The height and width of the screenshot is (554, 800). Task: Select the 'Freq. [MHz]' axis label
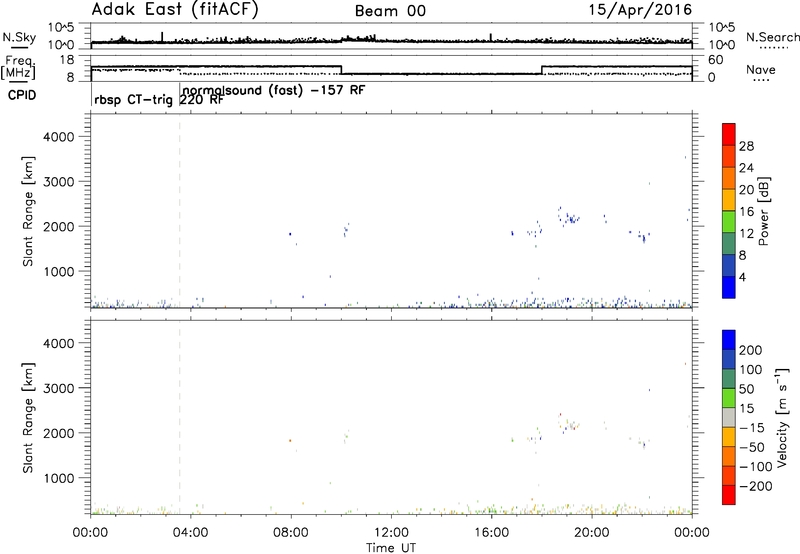(18, 68)
